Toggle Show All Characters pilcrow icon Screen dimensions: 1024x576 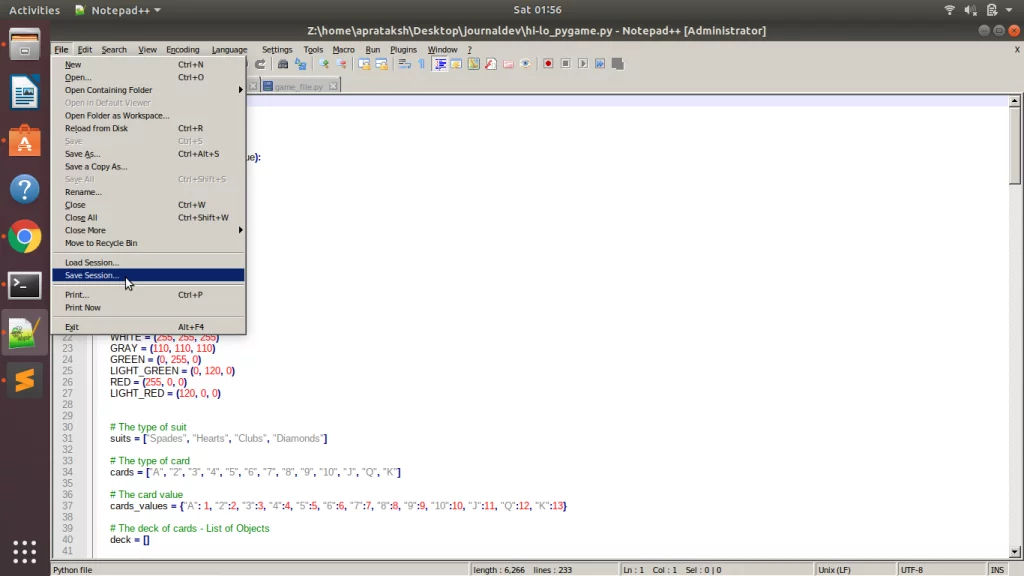point(421,64)
